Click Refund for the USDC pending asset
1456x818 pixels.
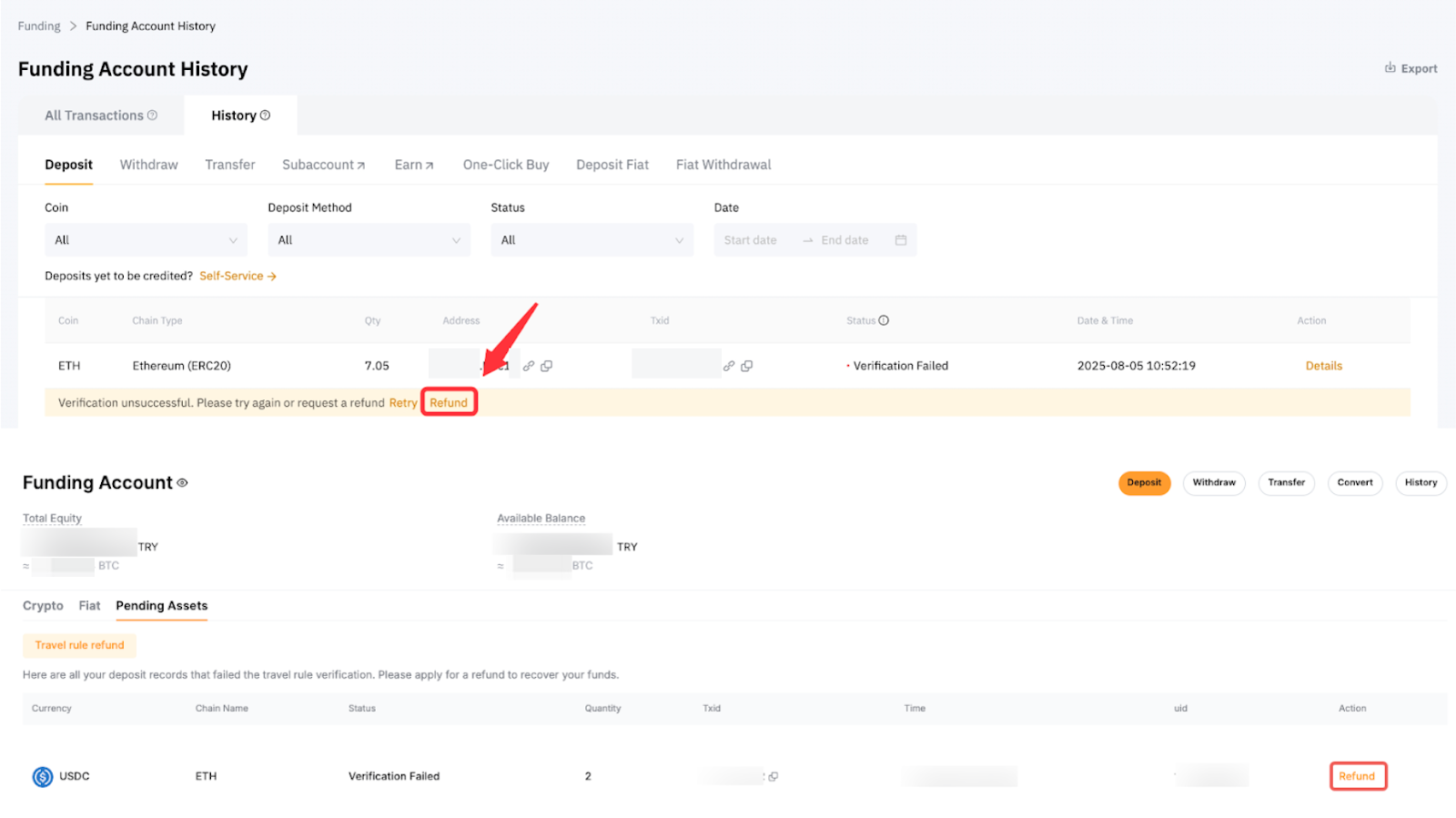(x=1356, y=776)
